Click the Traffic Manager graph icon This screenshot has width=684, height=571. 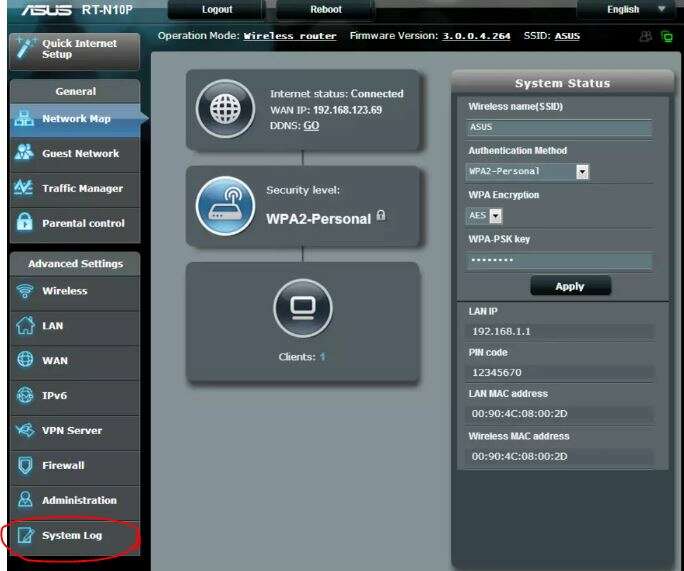pos(24,188)
